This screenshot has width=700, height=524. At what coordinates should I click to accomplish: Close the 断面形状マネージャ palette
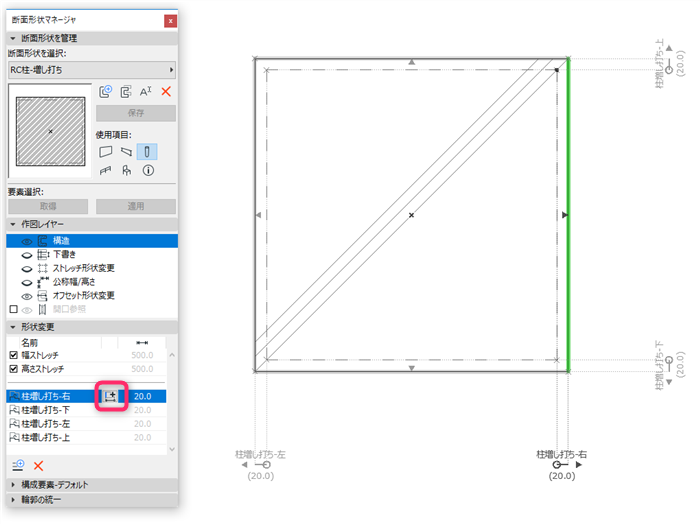point(170,21)
